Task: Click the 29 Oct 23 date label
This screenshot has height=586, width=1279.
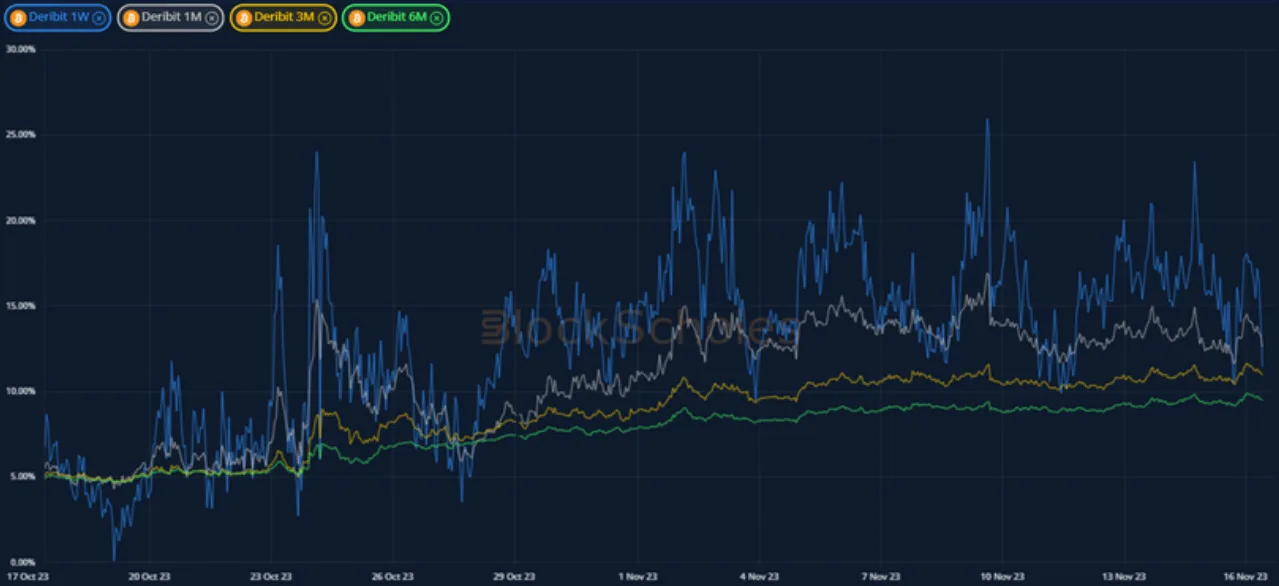Action: pyautogui.click(x=515, y=577)
